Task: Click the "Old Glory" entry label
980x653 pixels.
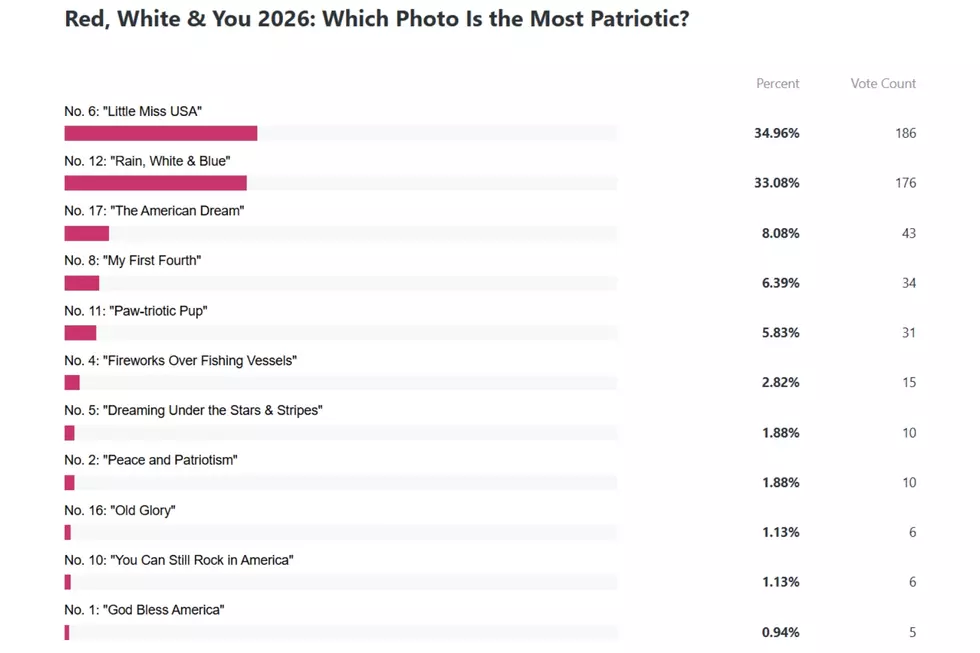Action: (x=120, y=511)
